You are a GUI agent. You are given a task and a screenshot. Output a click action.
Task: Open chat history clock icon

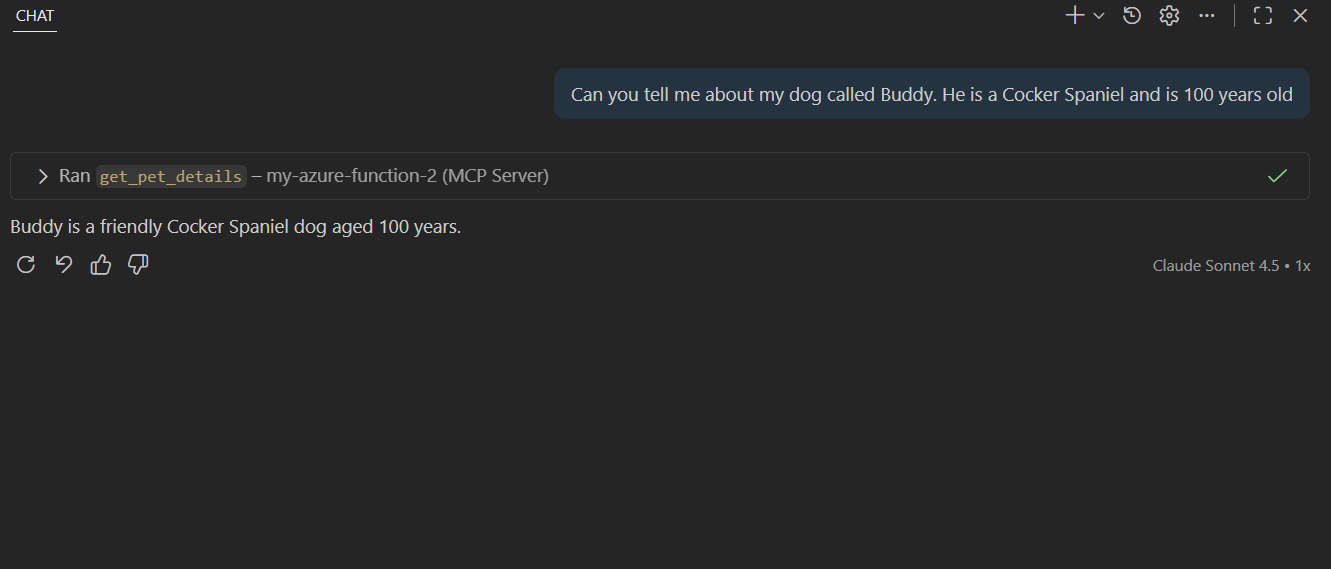(1132, 16)
